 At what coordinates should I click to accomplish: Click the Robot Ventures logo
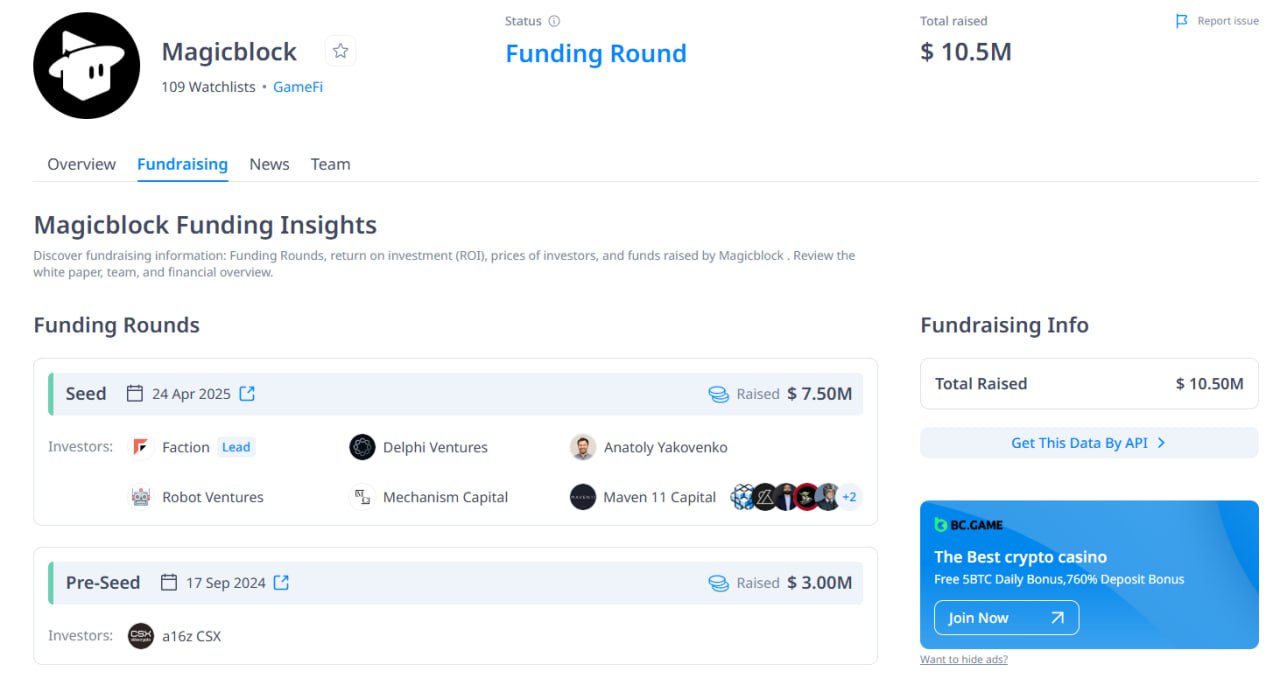point(141,497)
